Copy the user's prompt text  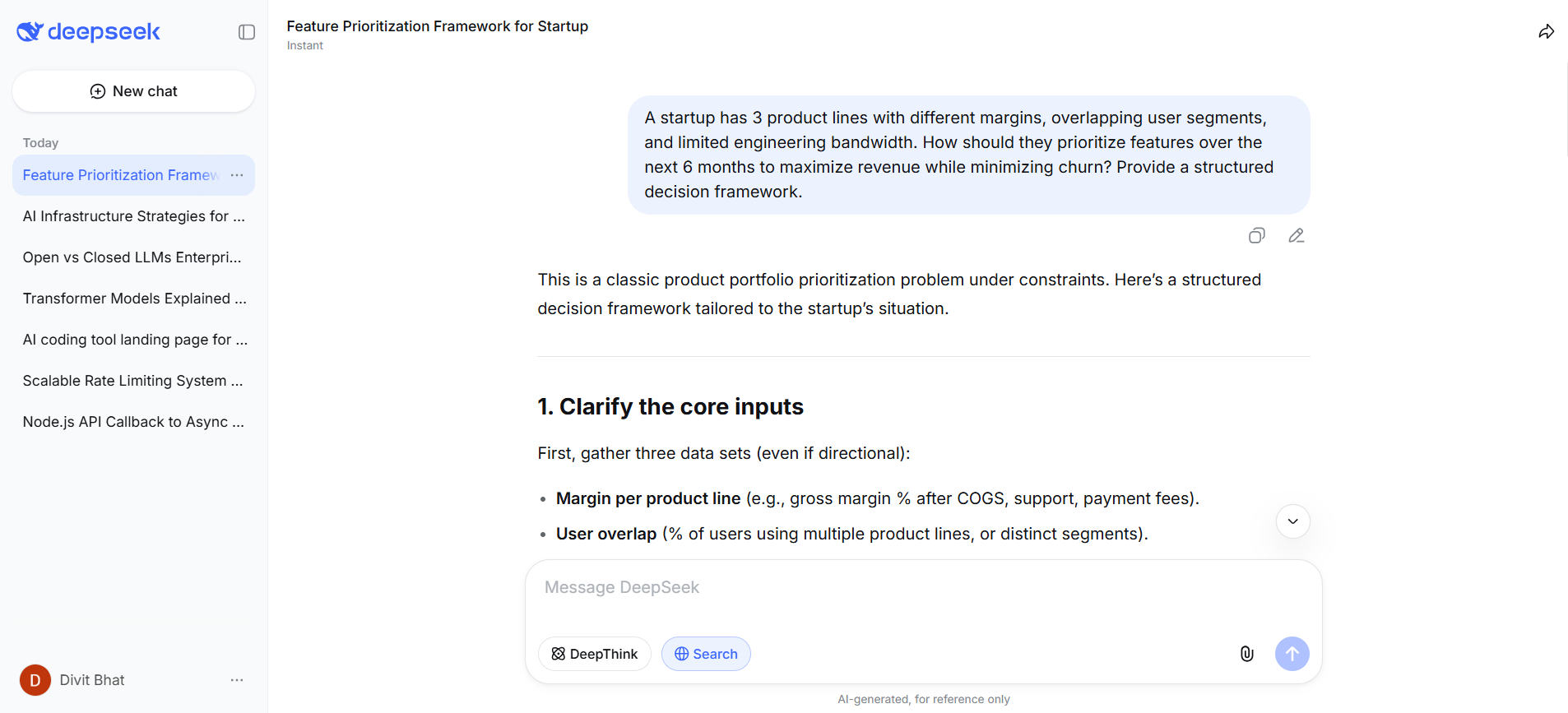point(1256,235)
